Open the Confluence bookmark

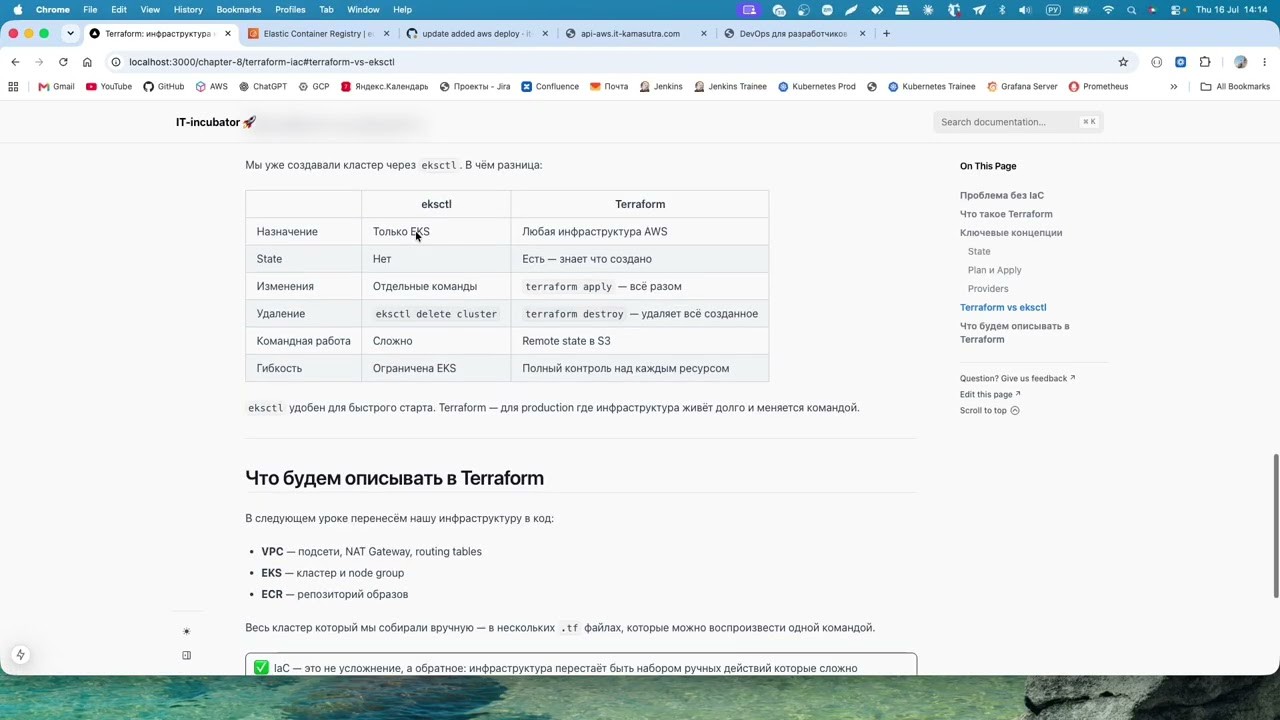coord(550,87)
